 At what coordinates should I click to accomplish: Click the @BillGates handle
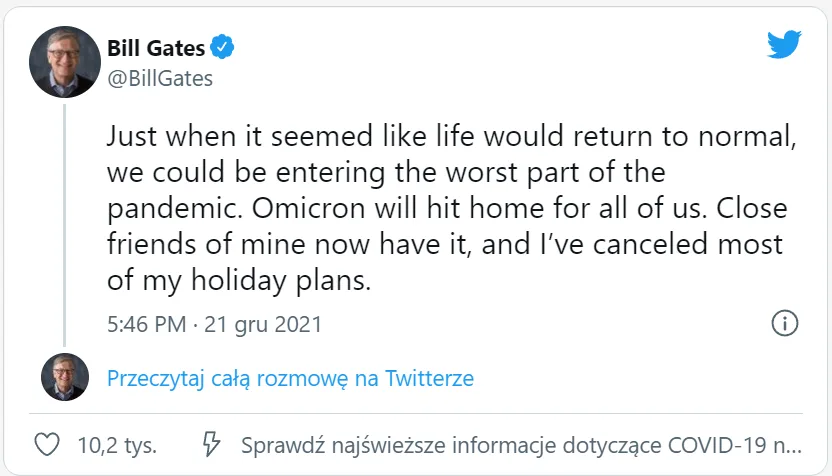coord(160,78)
